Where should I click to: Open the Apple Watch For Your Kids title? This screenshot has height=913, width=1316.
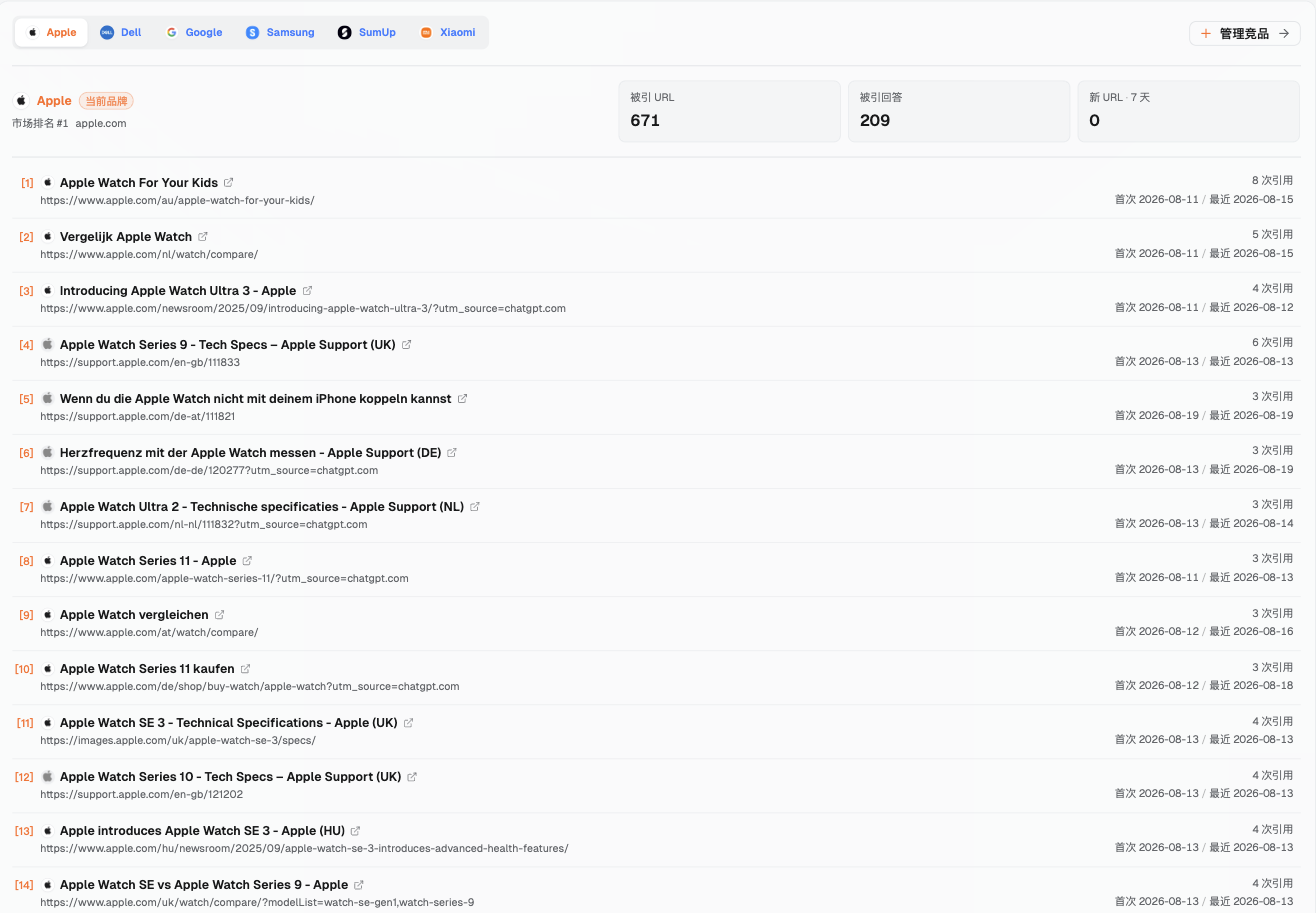139,183
